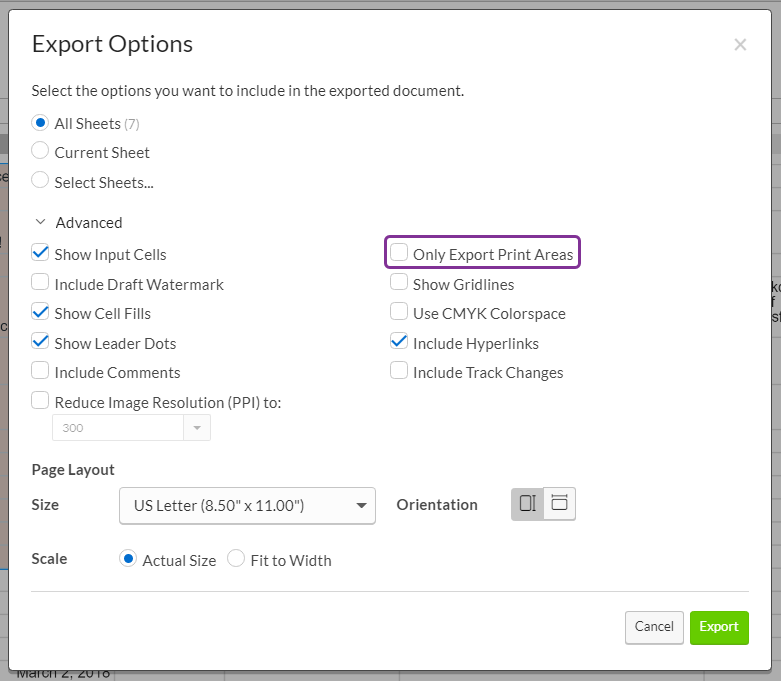Enable Use CMYK Colorspace
781x681 pixels.
tap(399, 312)
